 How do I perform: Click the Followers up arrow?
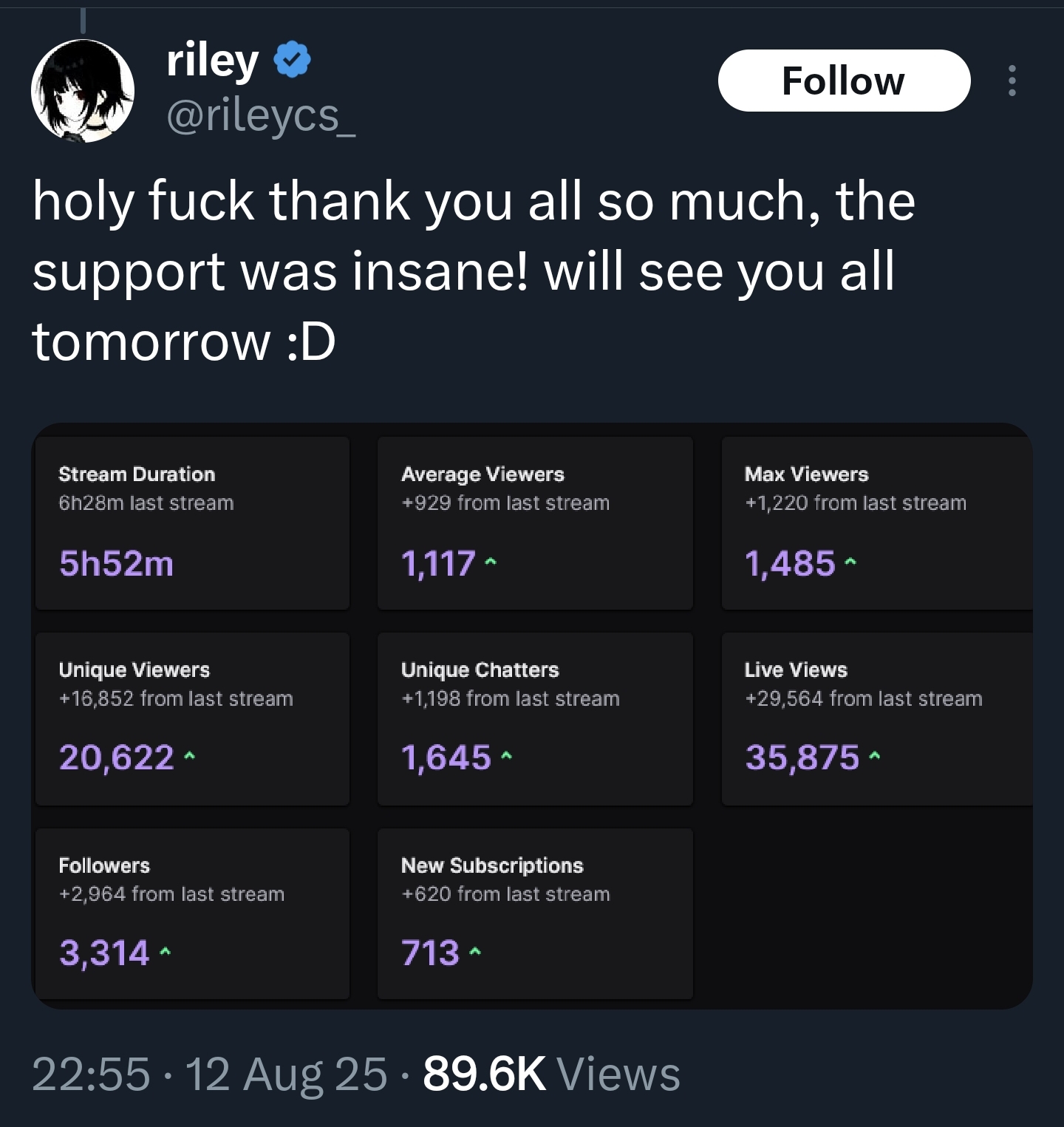(166, 953)
